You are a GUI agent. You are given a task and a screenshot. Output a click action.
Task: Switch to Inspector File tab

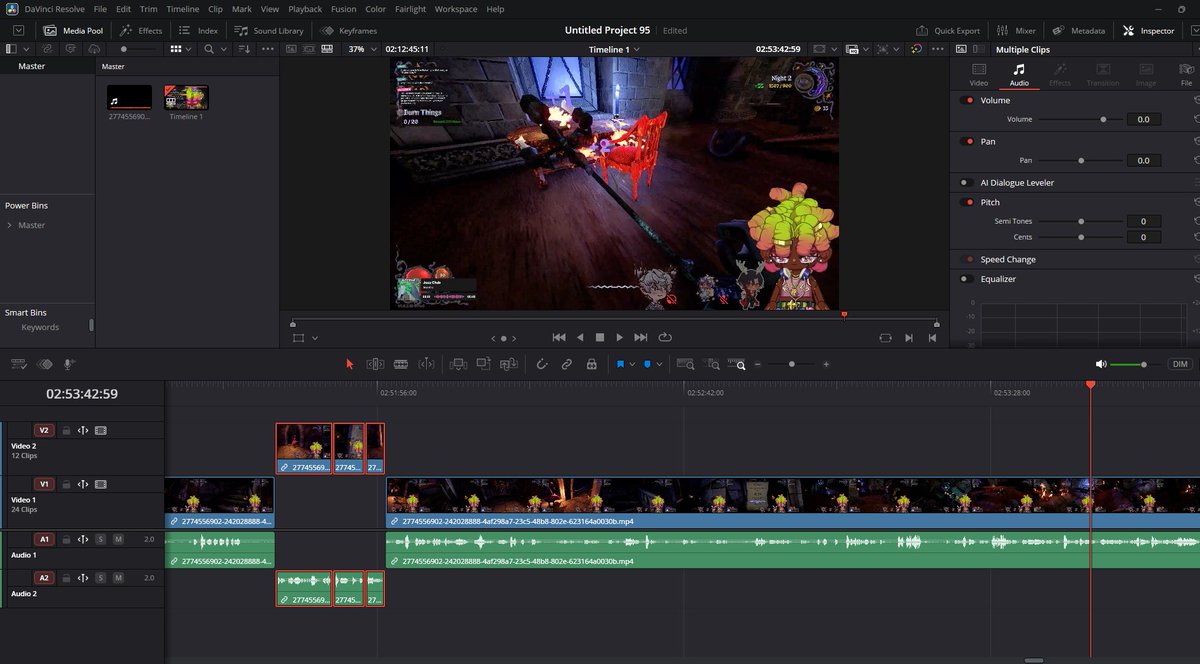1186,74
